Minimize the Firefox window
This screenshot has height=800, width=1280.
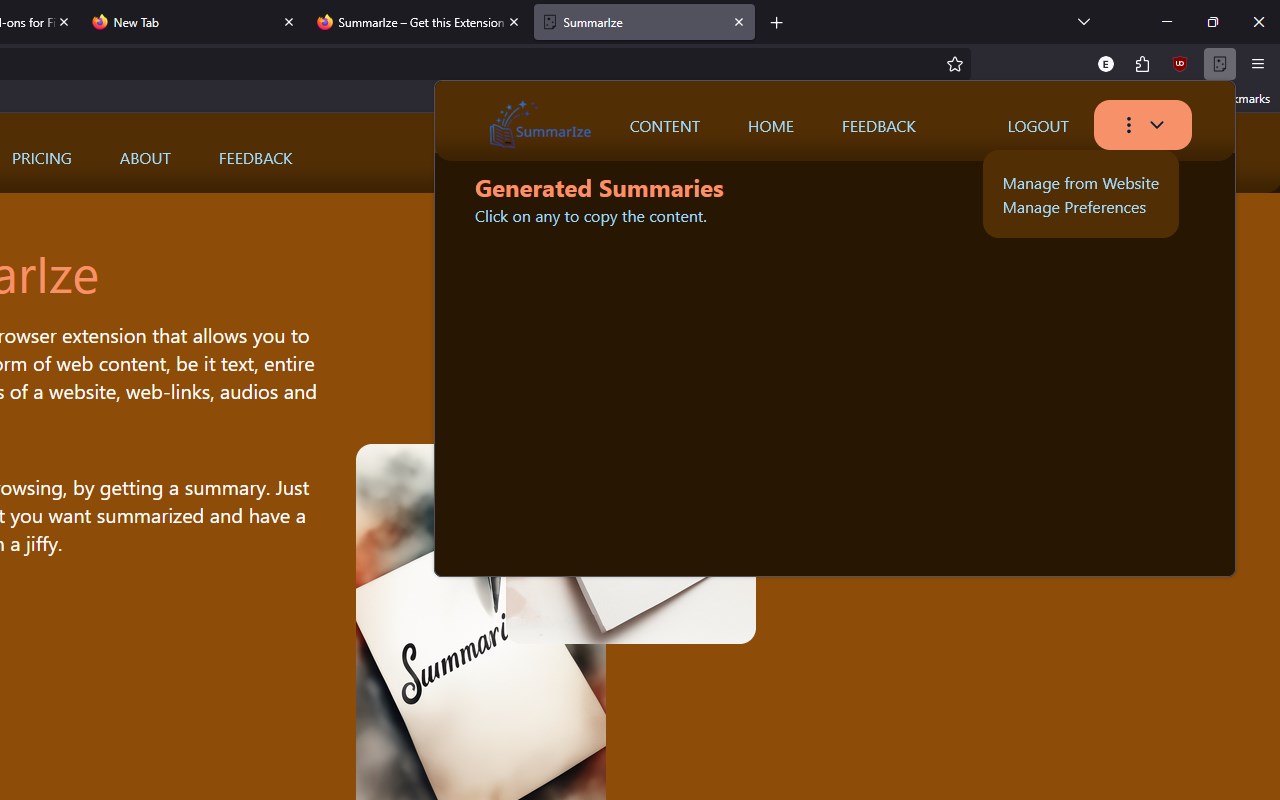[1166, 22]
